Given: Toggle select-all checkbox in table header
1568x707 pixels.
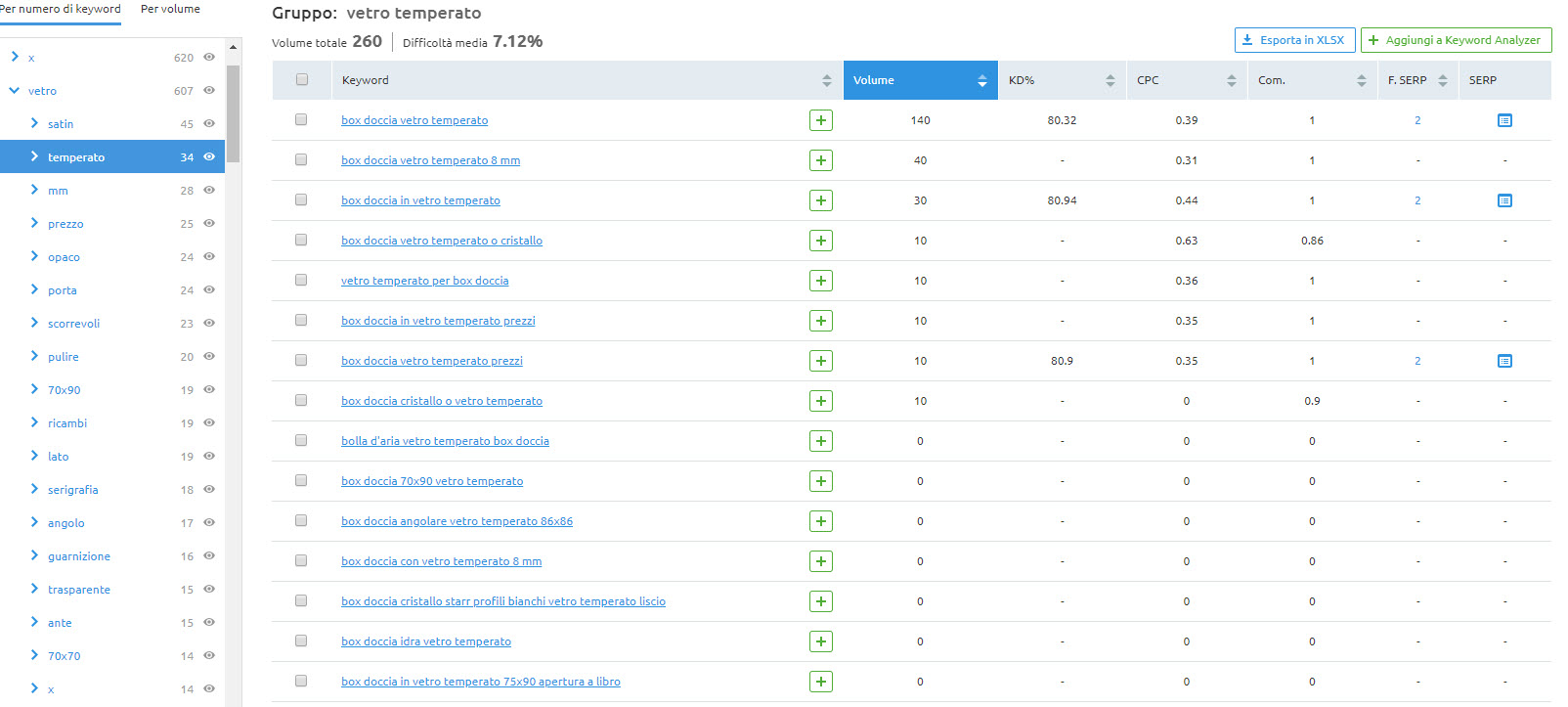Looking at the screenshot, I should [x=301, y=79].
